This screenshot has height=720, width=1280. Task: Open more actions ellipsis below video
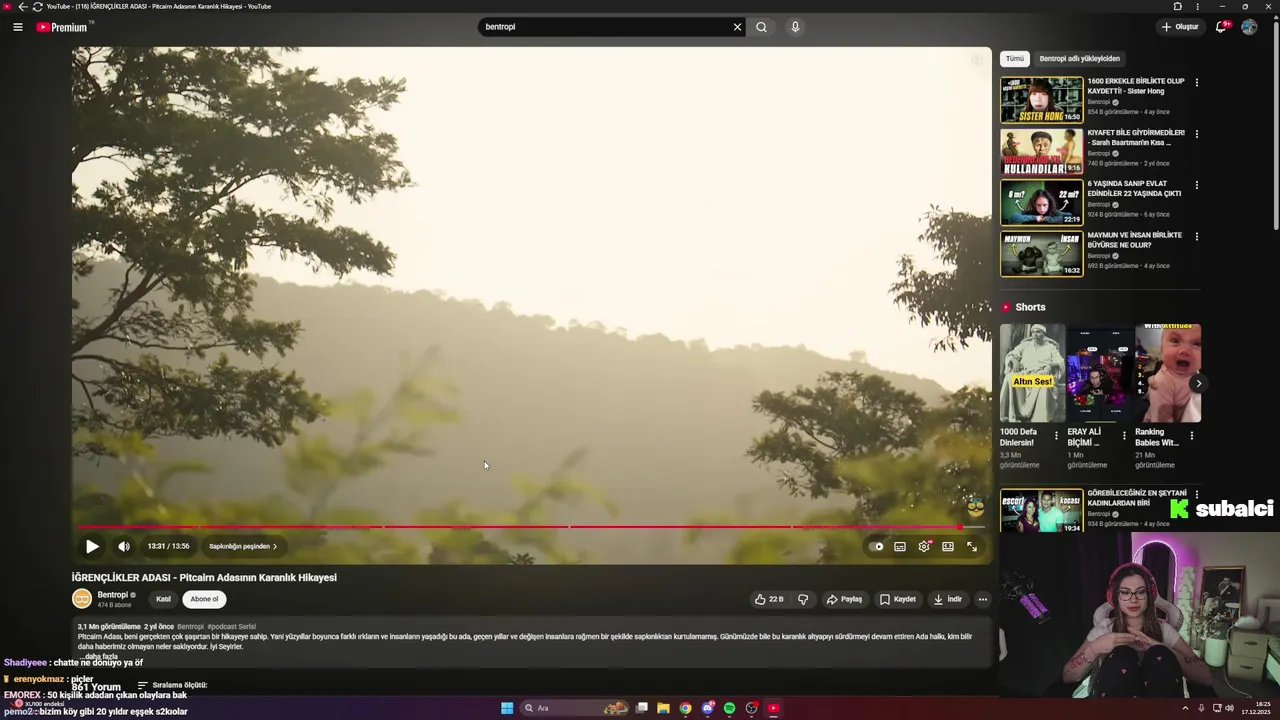coord(983,599)
